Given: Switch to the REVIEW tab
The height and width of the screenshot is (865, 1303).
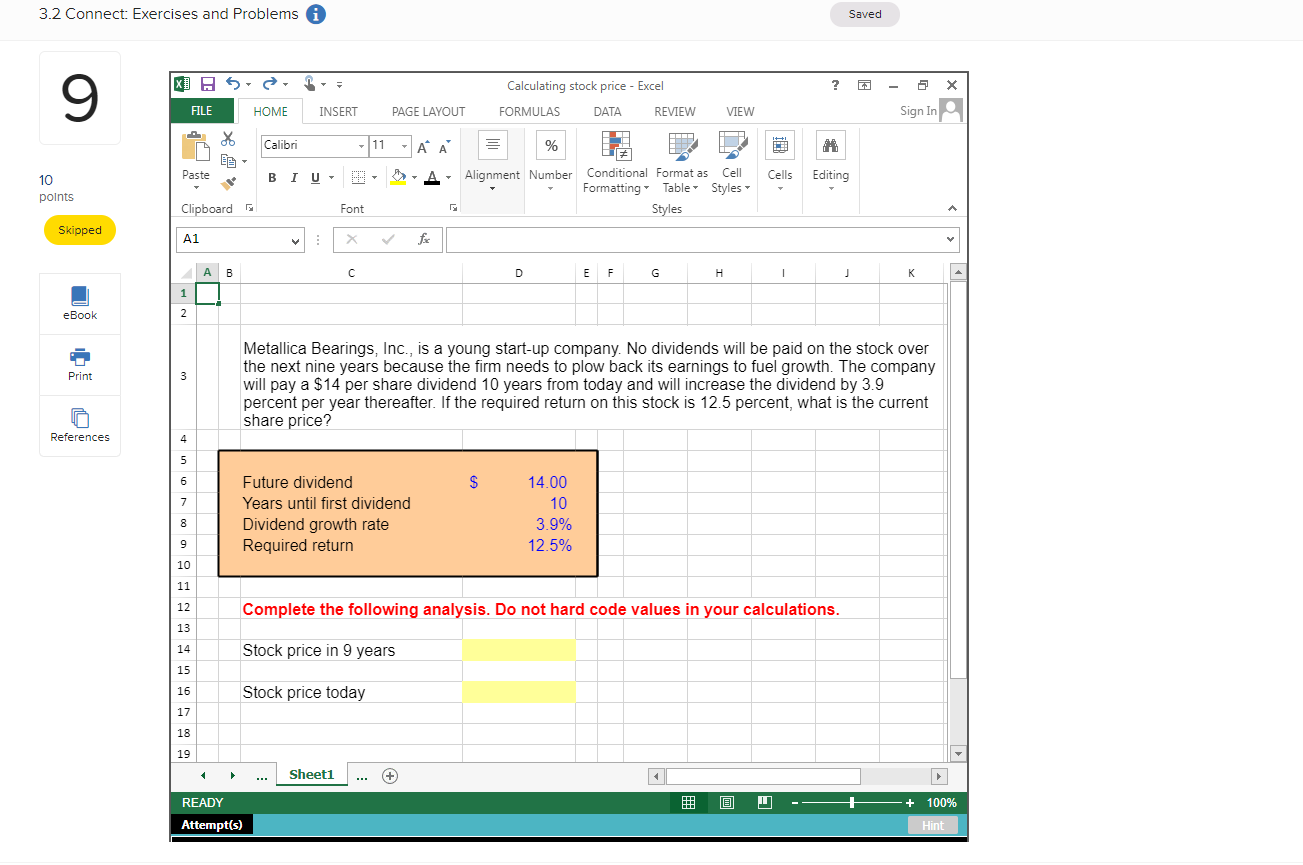Looking at the screenshot, I should pyautogui.click(x=675, y=112).
